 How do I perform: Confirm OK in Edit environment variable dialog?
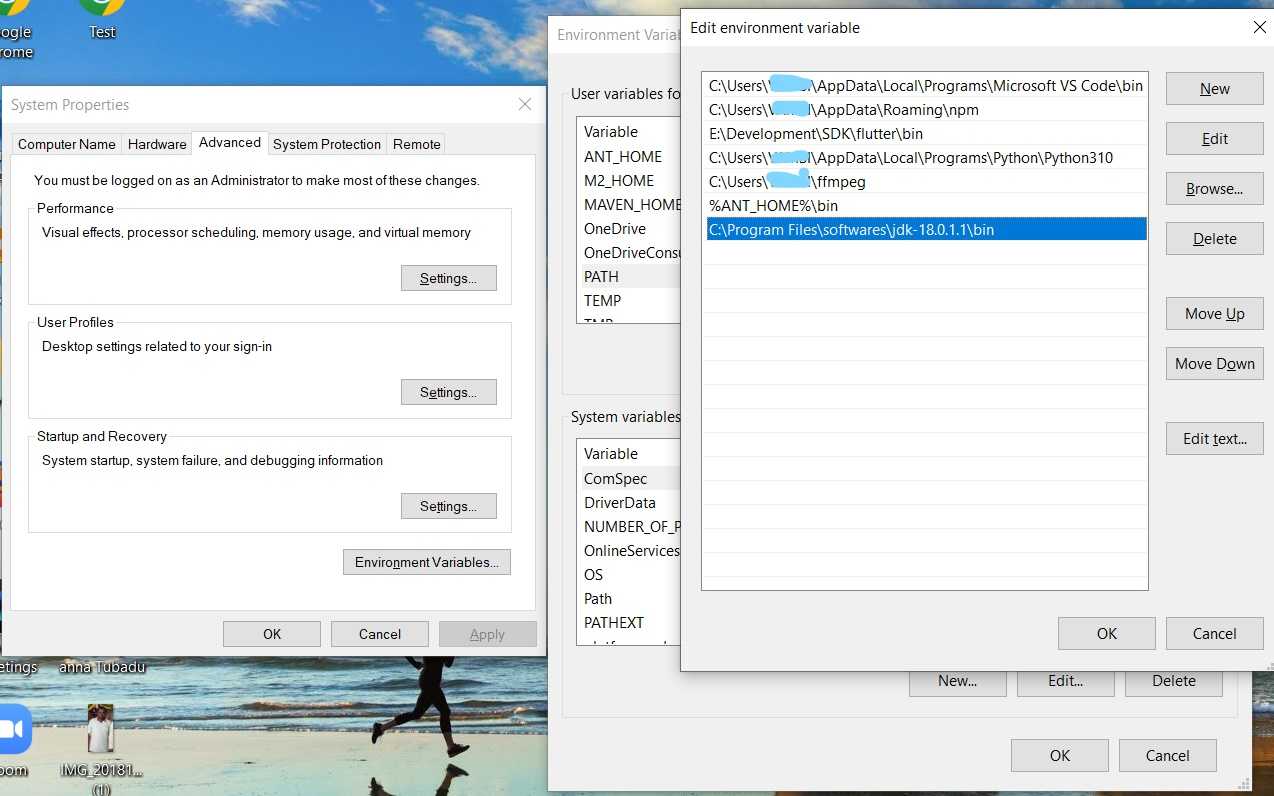click(1107, 633)
